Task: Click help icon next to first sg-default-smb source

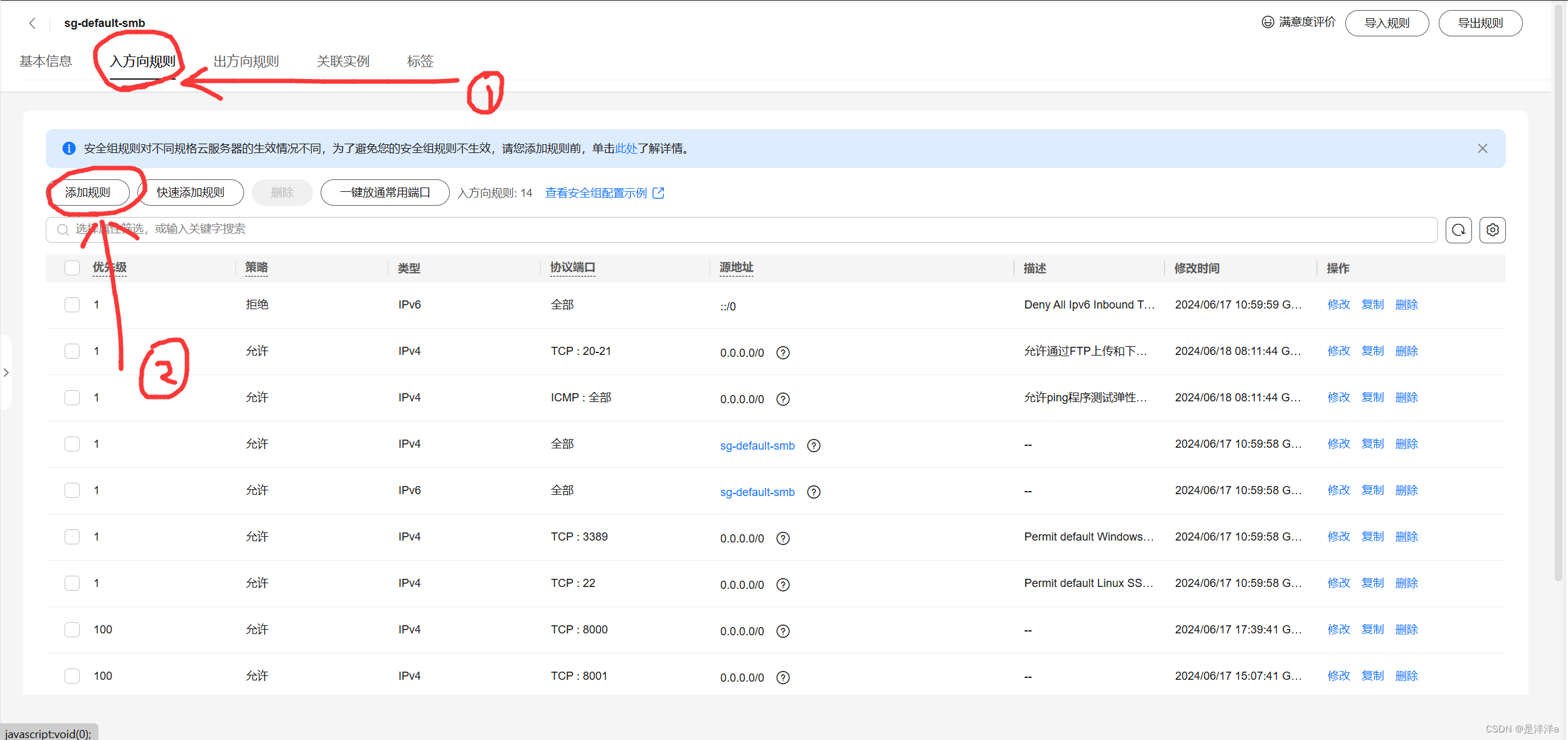Action: [813, 445]
